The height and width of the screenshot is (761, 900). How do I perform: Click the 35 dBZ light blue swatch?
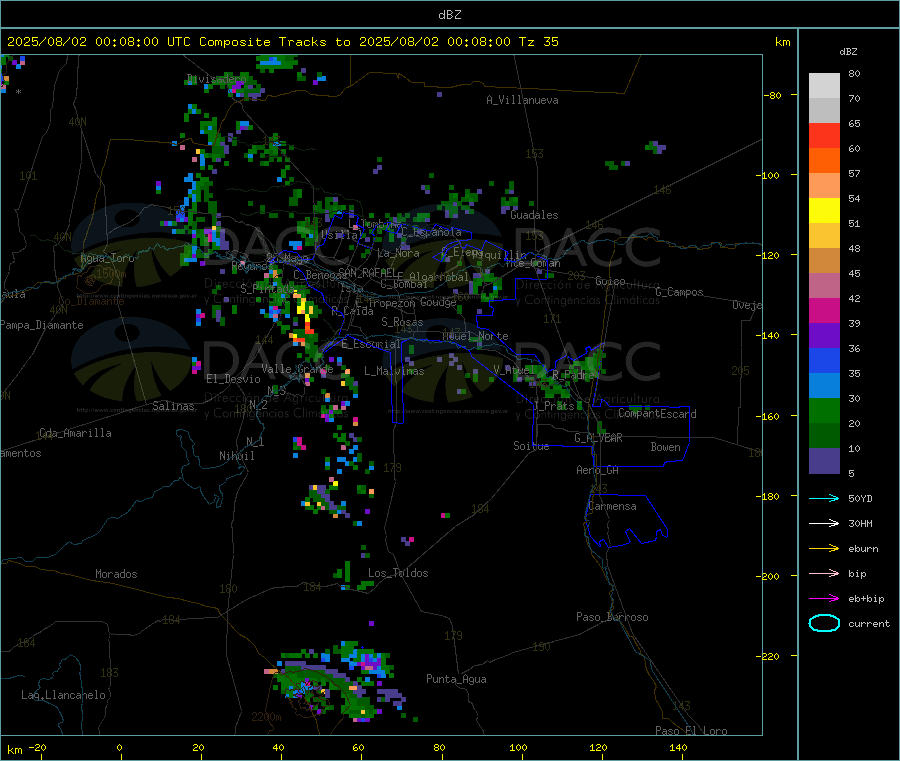click(824, 385)
